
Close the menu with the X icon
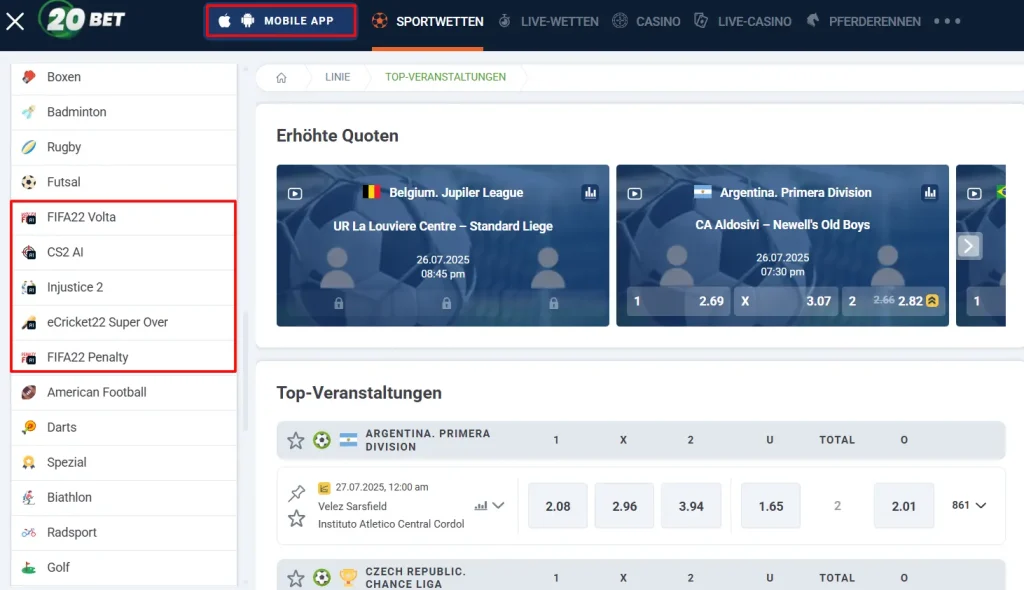tap(15, 21)
